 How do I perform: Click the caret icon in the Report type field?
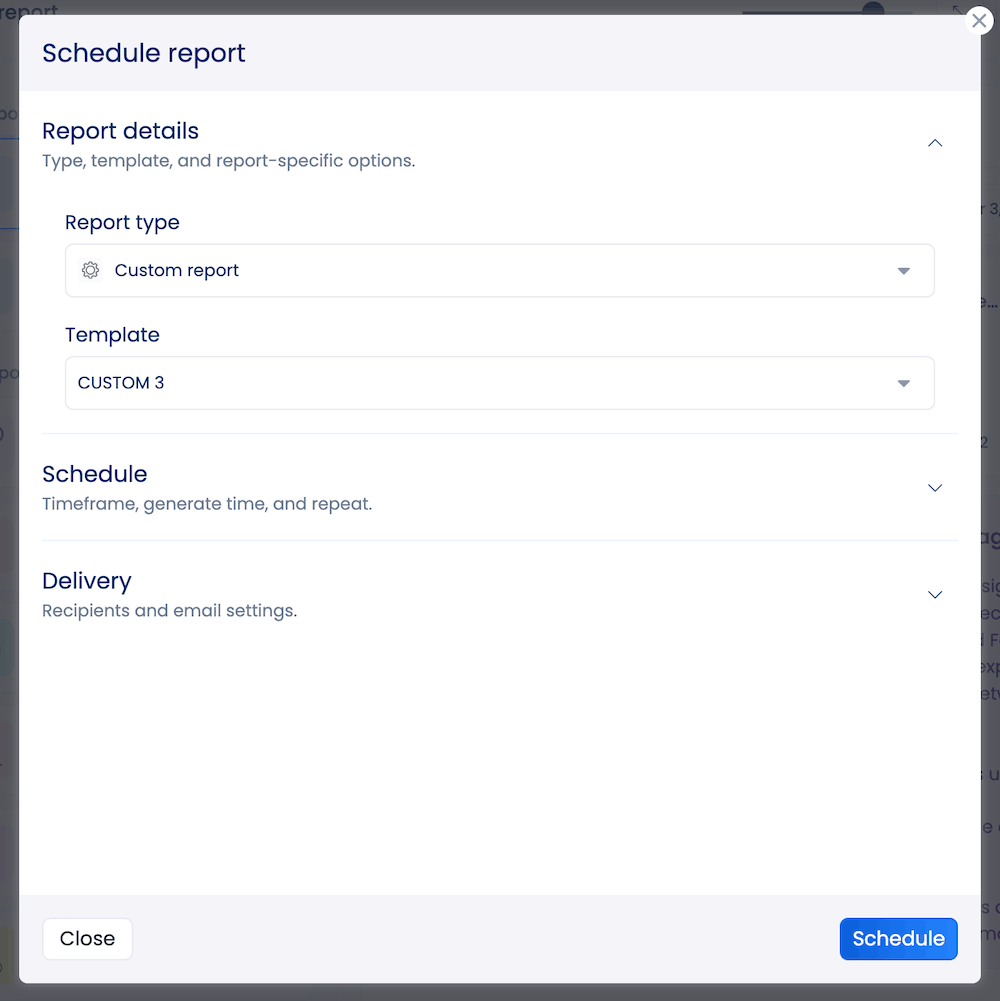tap(903, 270)
